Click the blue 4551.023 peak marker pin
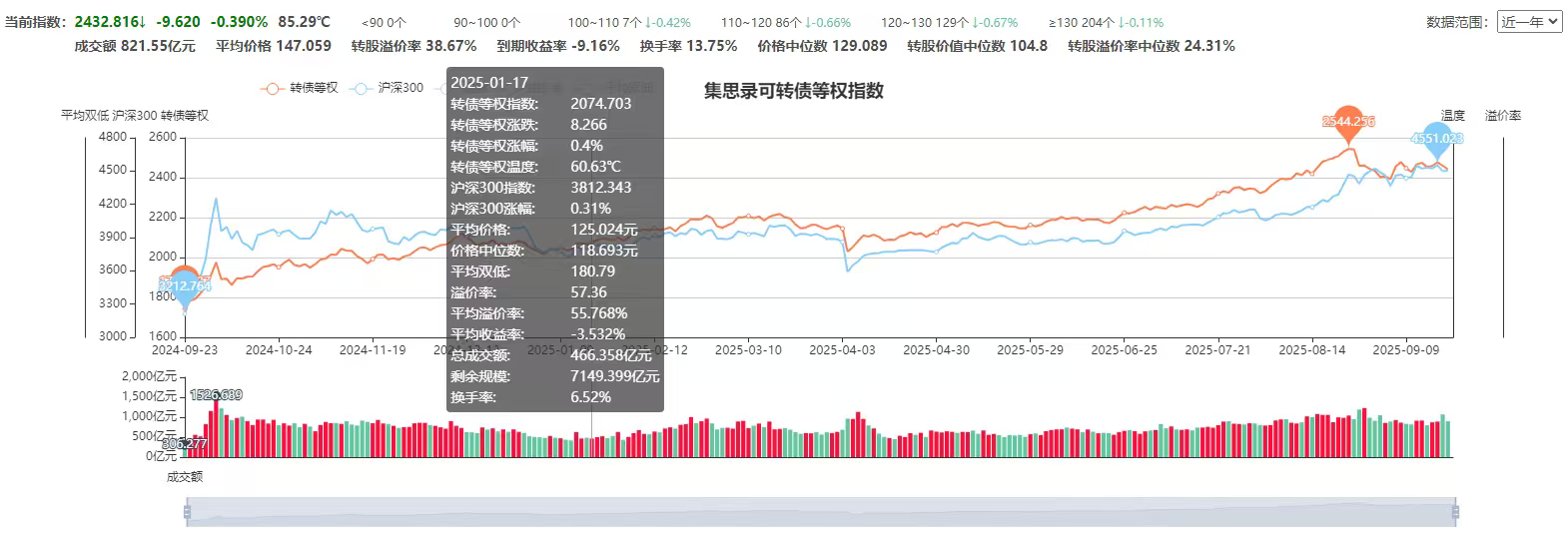Image resolution: width=1568 pixels, height=538 pixels. tap(1436, 138)
